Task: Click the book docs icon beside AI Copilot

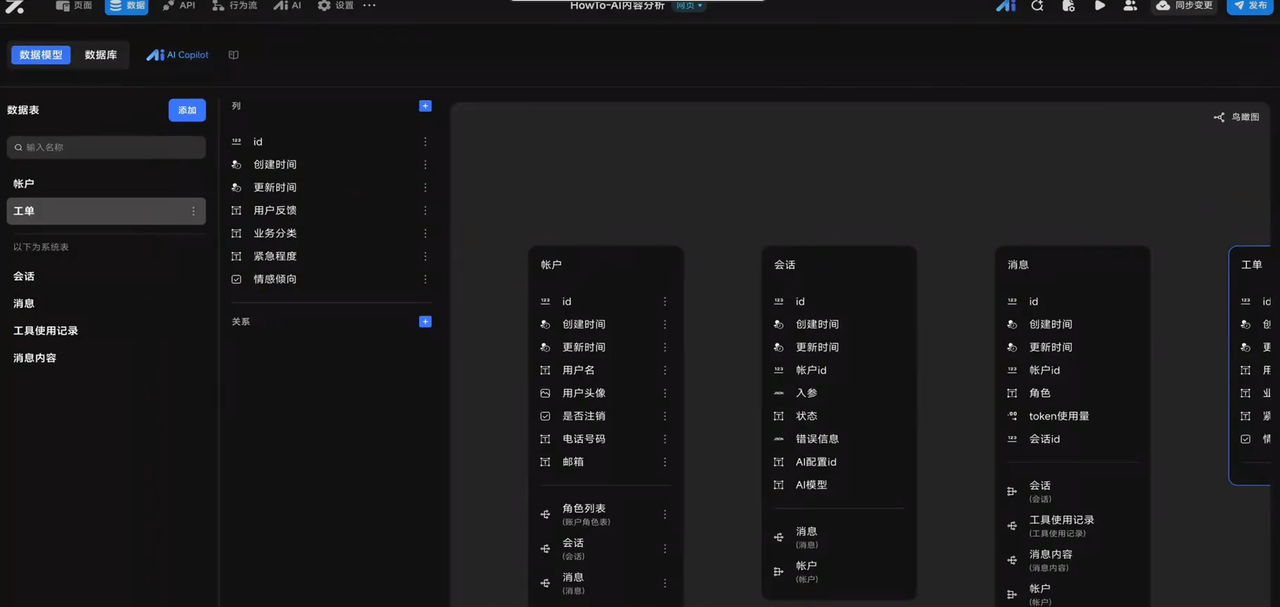Action: coord(233,55)
